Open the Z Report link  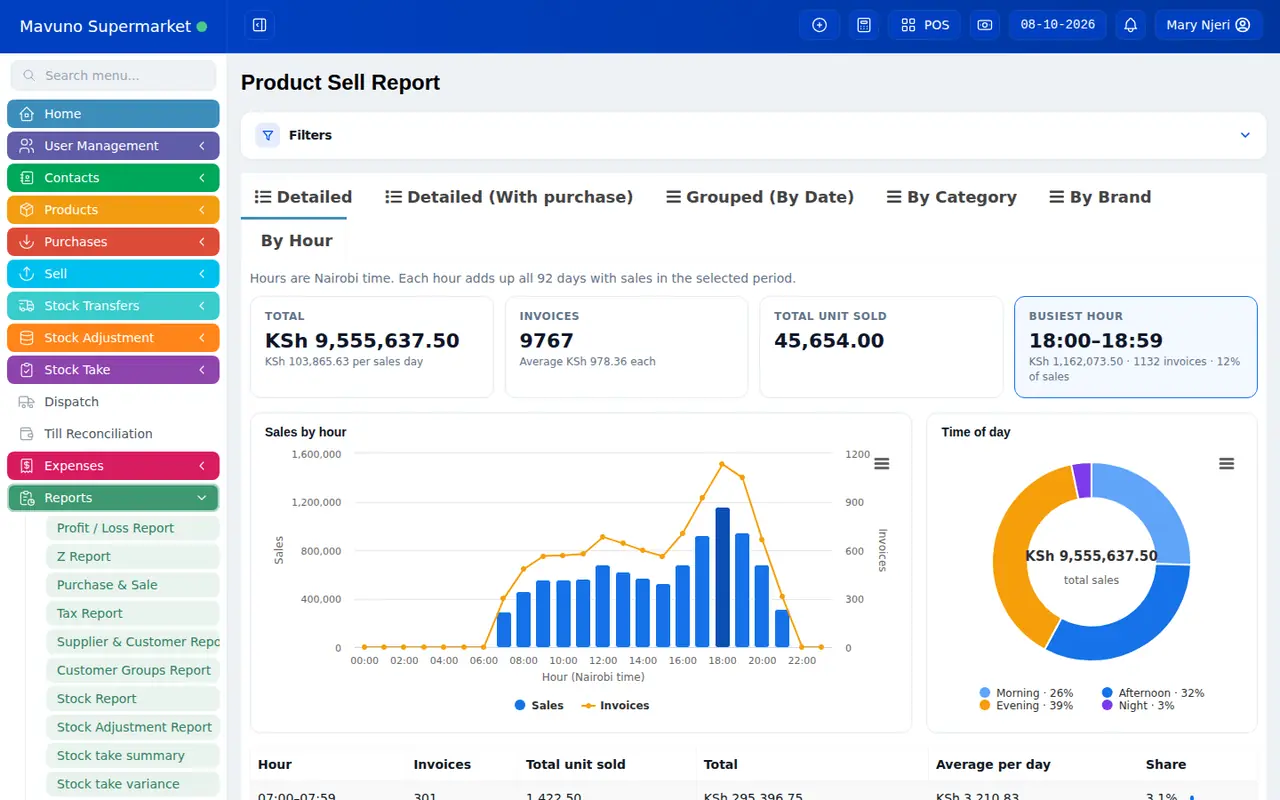132,557
